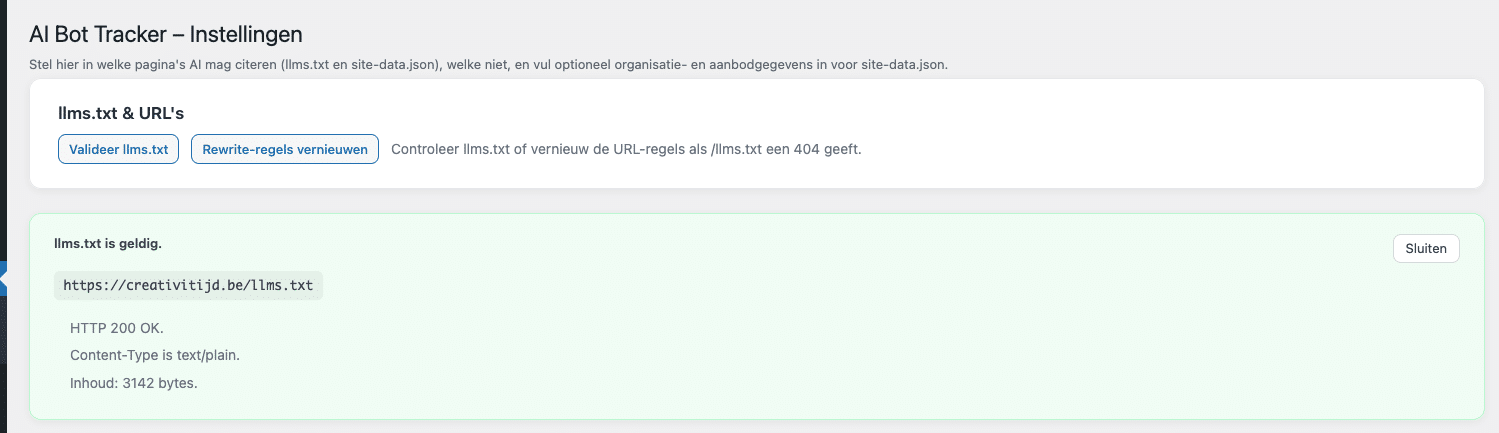Click the Valideer llms.txt button

(x=118, y=150)
